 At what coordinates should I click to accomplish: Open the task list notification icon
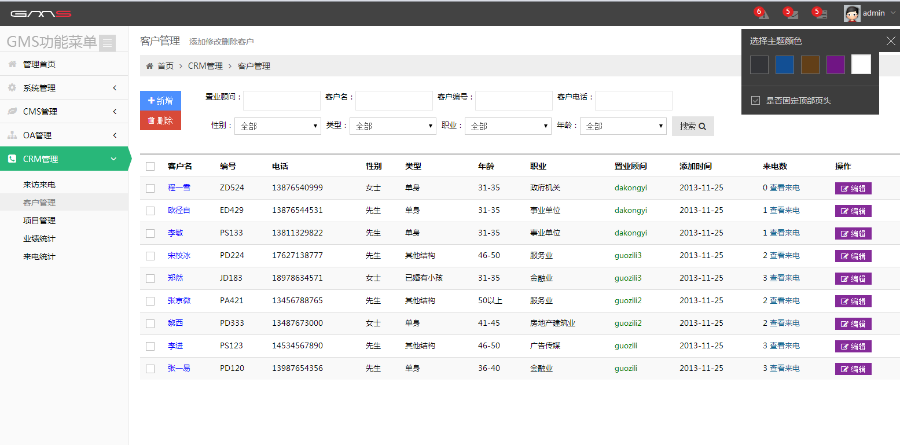click(x=819, y=13)
